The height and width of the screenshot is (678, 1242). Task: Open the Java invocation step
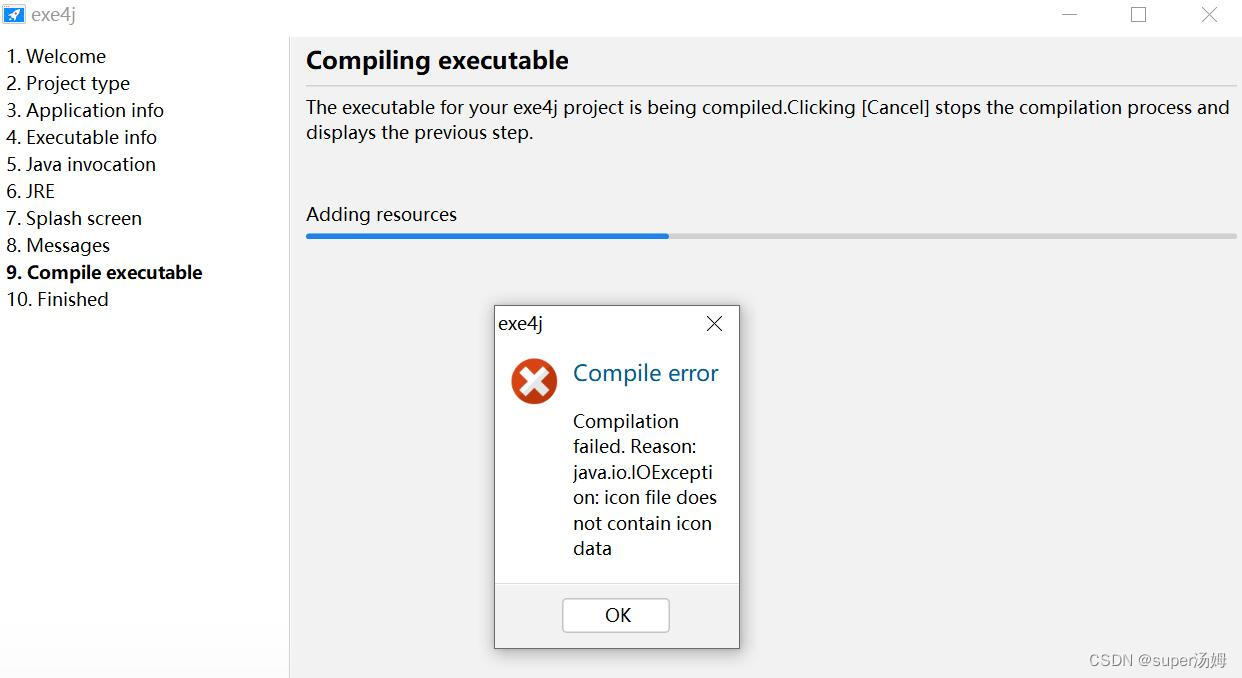point(80,164)
